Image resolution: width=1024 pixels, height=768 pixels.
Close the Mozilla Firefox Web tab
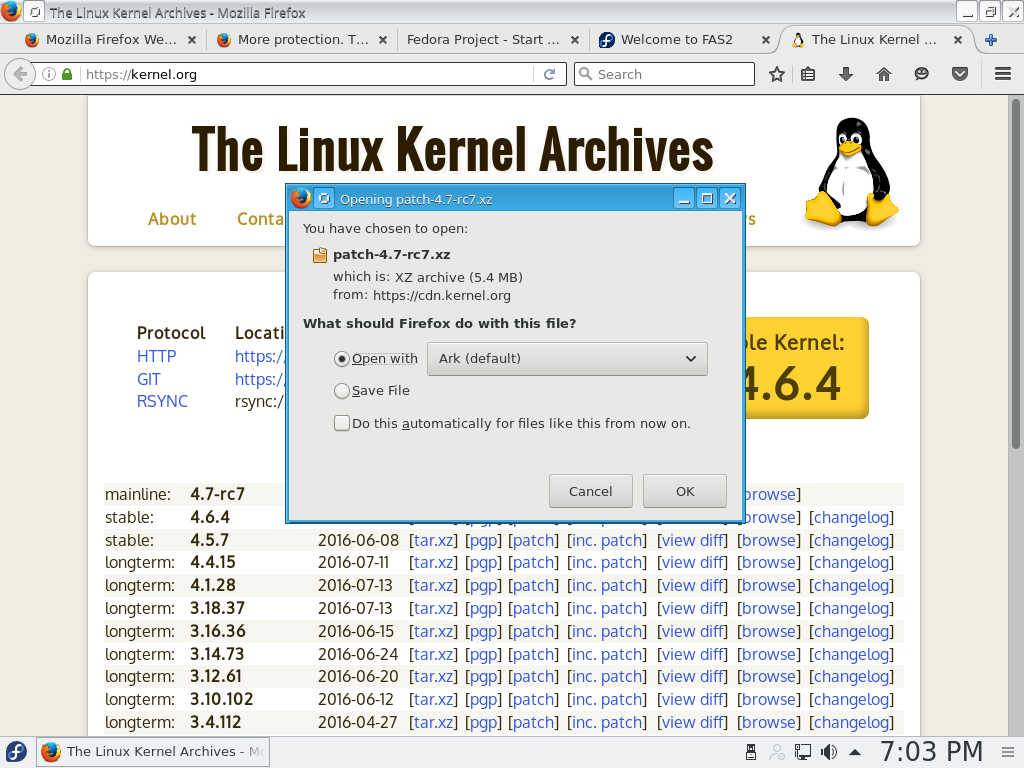(192, 40)
